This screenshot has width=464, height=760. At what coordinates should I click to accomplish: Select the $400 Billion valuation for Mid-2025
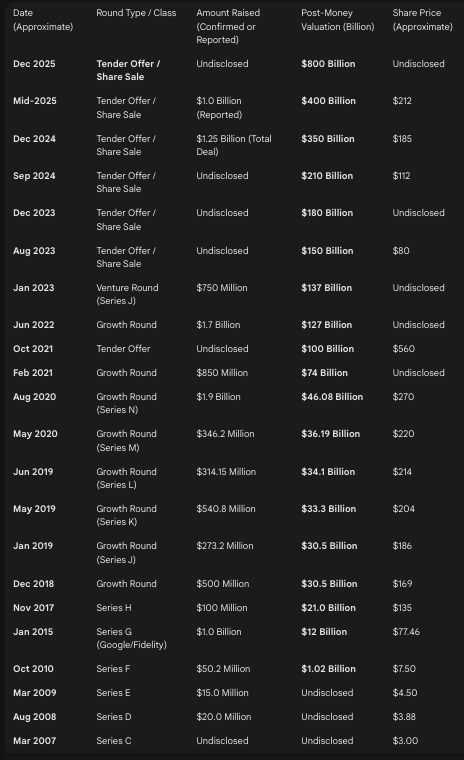328,101
